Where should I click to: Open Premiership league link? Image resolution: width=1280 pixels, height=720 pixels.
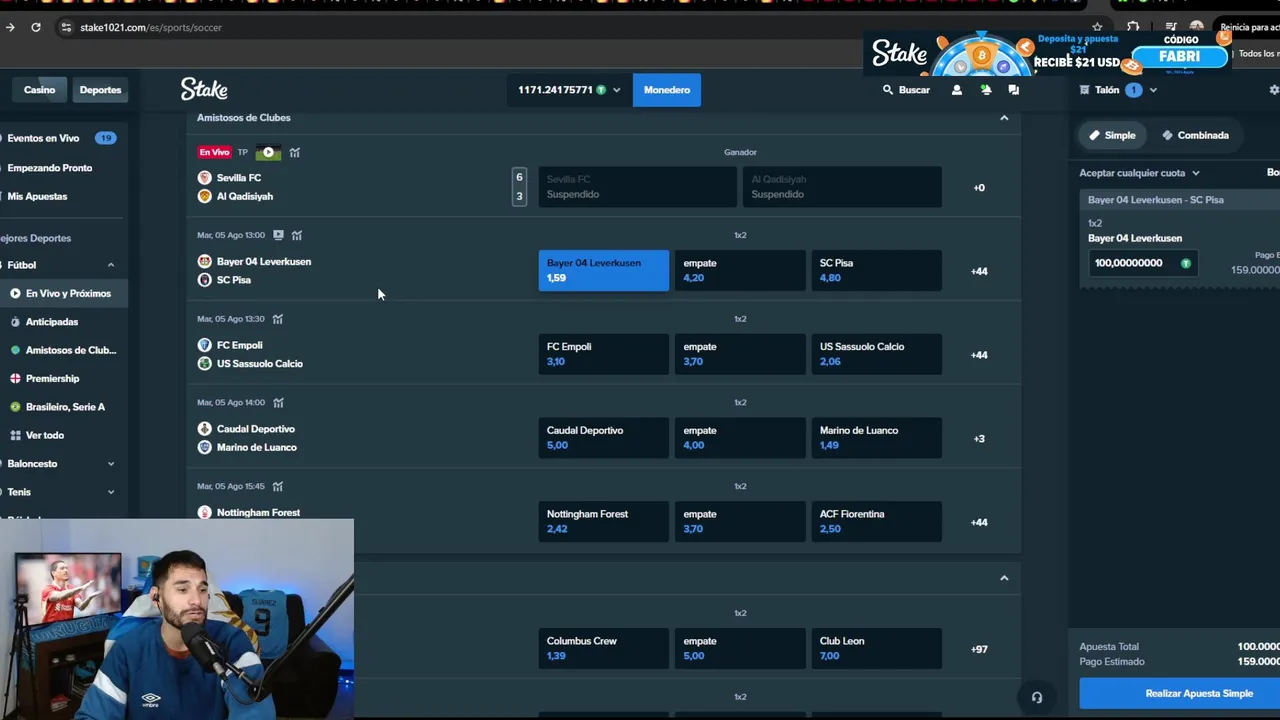pos(52,378)
